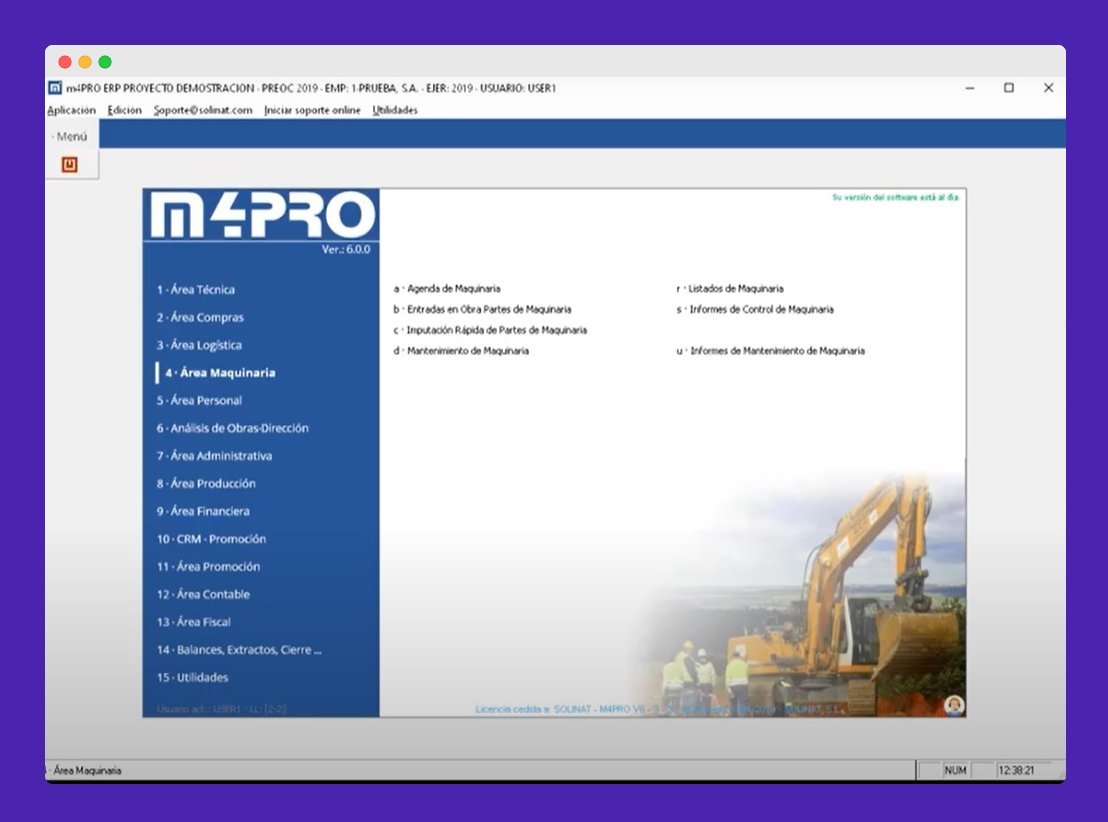Viewport: 1108px width, 822px height.
Task: Open Entradas en Obra Partes de Maquinaria
Action: coord(483,309)
